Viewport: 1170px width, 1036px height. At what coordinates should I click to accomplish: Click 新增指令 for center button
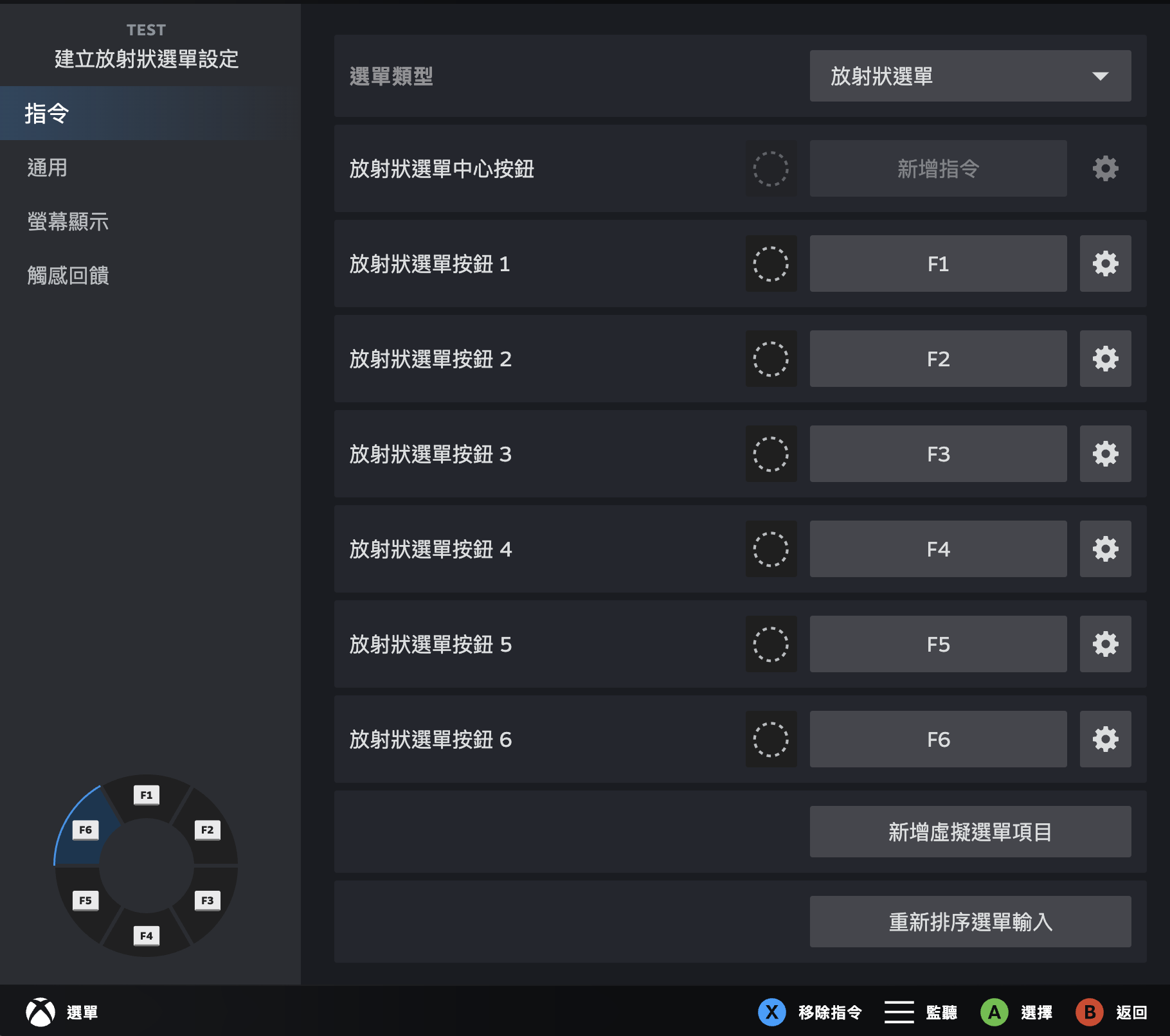[938, 168]
